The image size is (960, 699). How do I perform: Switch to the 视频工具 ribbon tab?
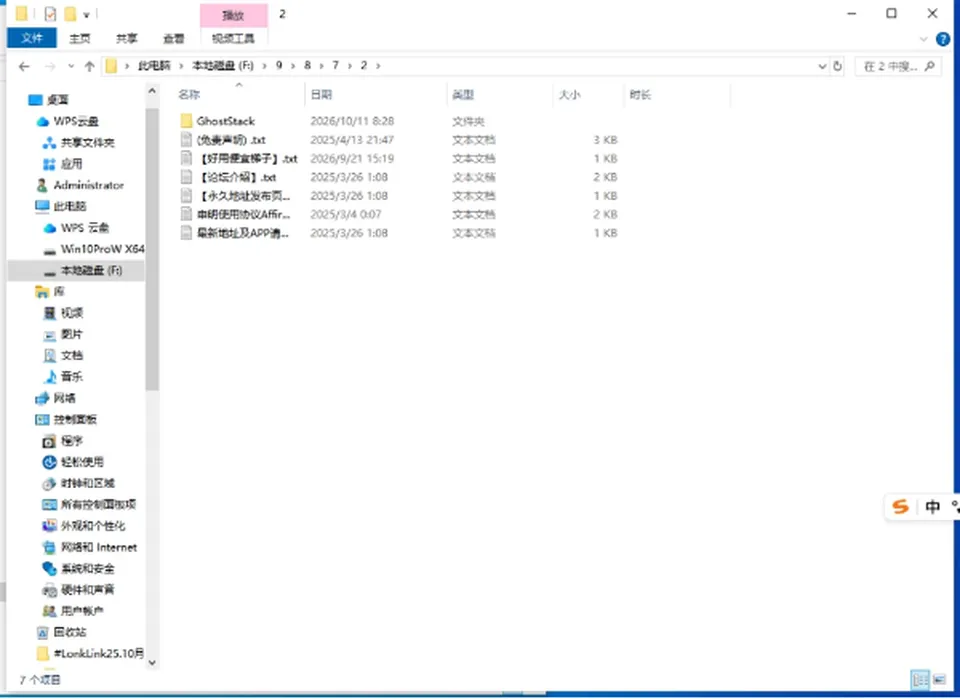coord(233,39)
